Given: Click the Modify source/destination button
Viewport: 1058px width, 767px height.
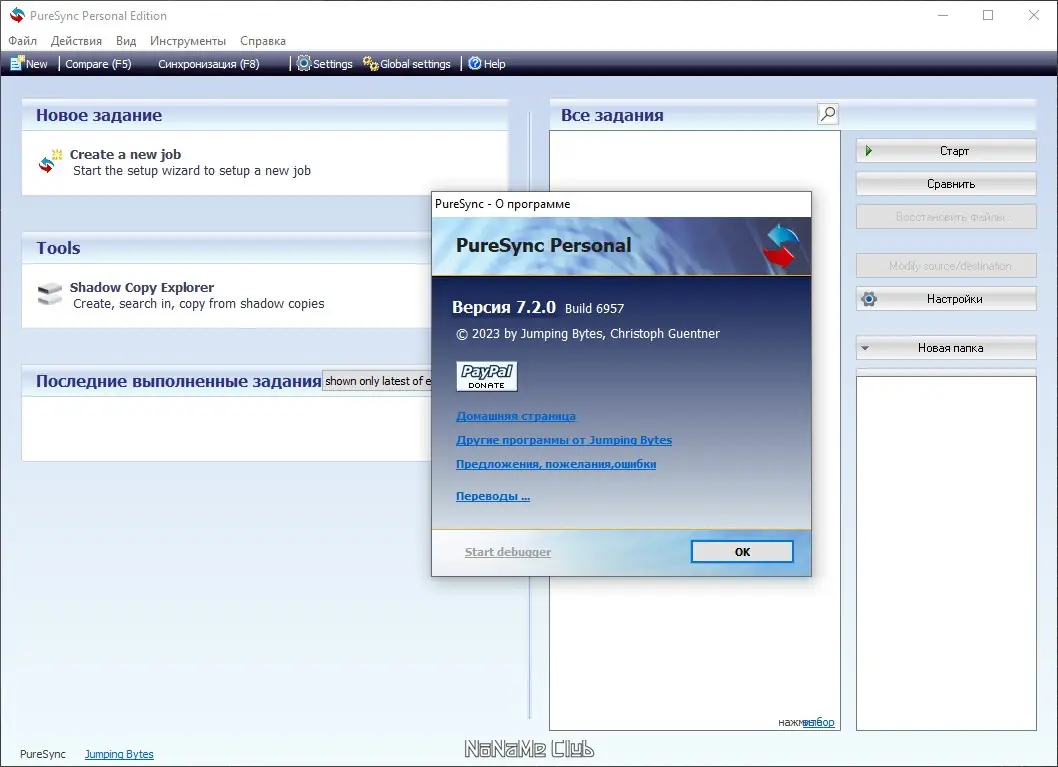Looking at the screenshot, I should point(946,266).
